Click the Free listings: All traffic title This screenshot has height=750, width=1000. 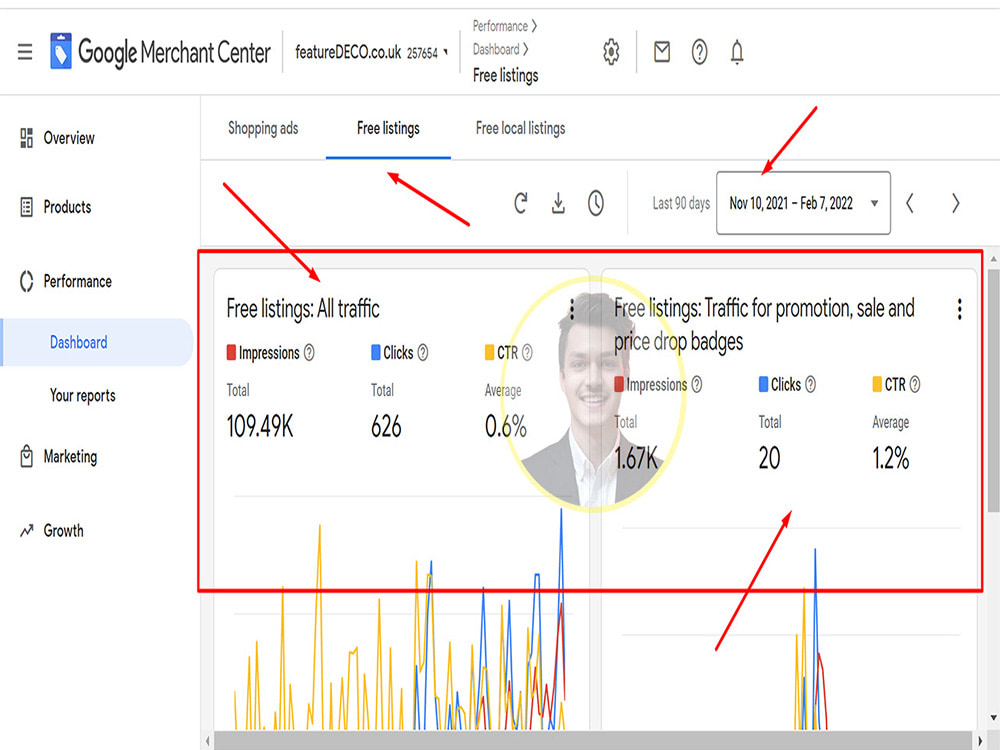pyautogui.click(x=303, y=309)
